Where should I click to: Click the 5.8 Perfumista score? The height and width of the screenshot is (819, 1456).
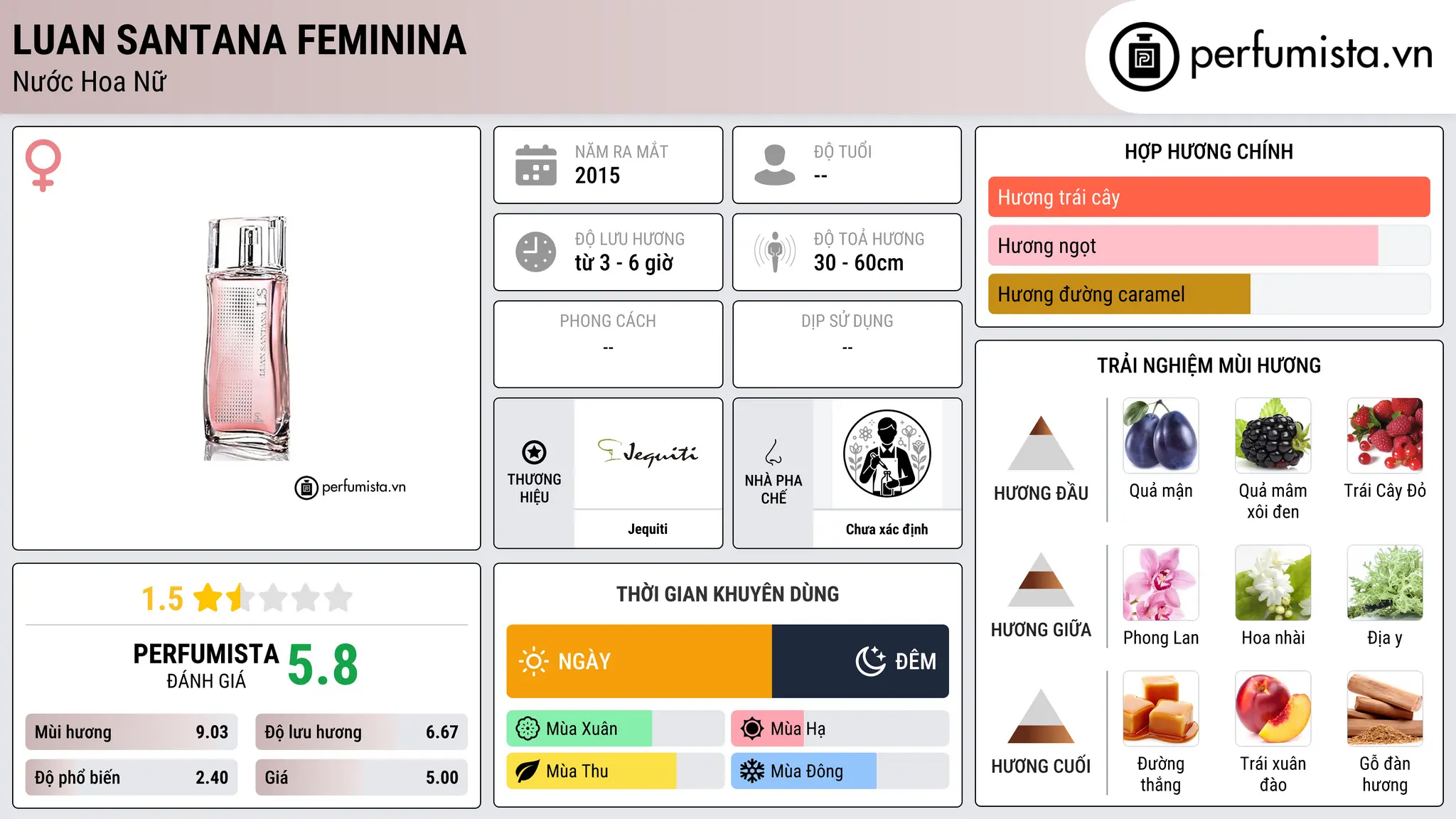coord(323,665)
